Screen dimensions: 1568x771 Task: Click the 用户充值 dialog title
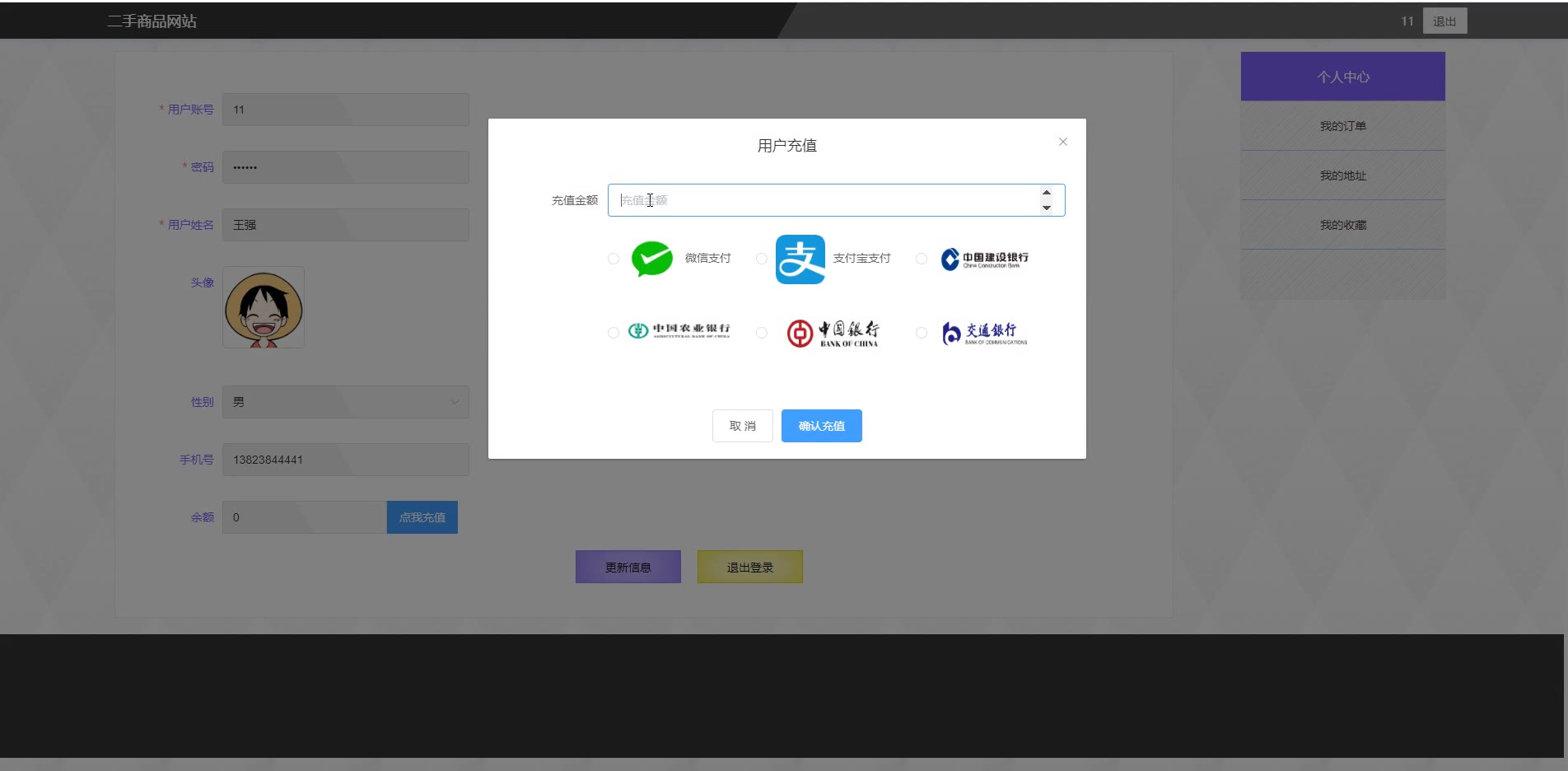click(787, 146)
